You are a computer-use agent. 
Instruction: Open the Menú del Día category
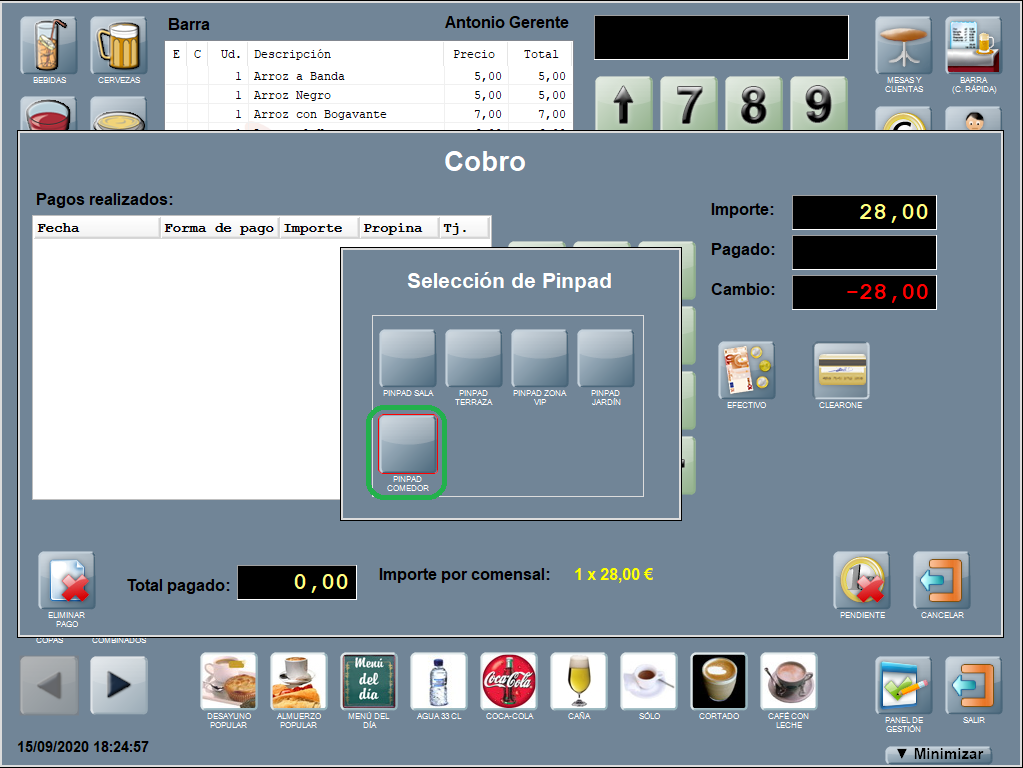[x=369, y=681]
